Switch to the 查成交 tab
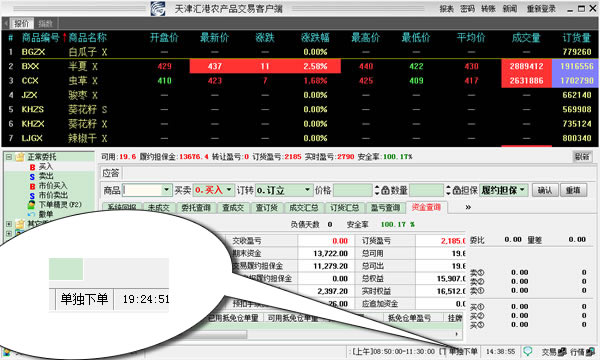This screenshot has height=360, width=600. tap(233, 207)
